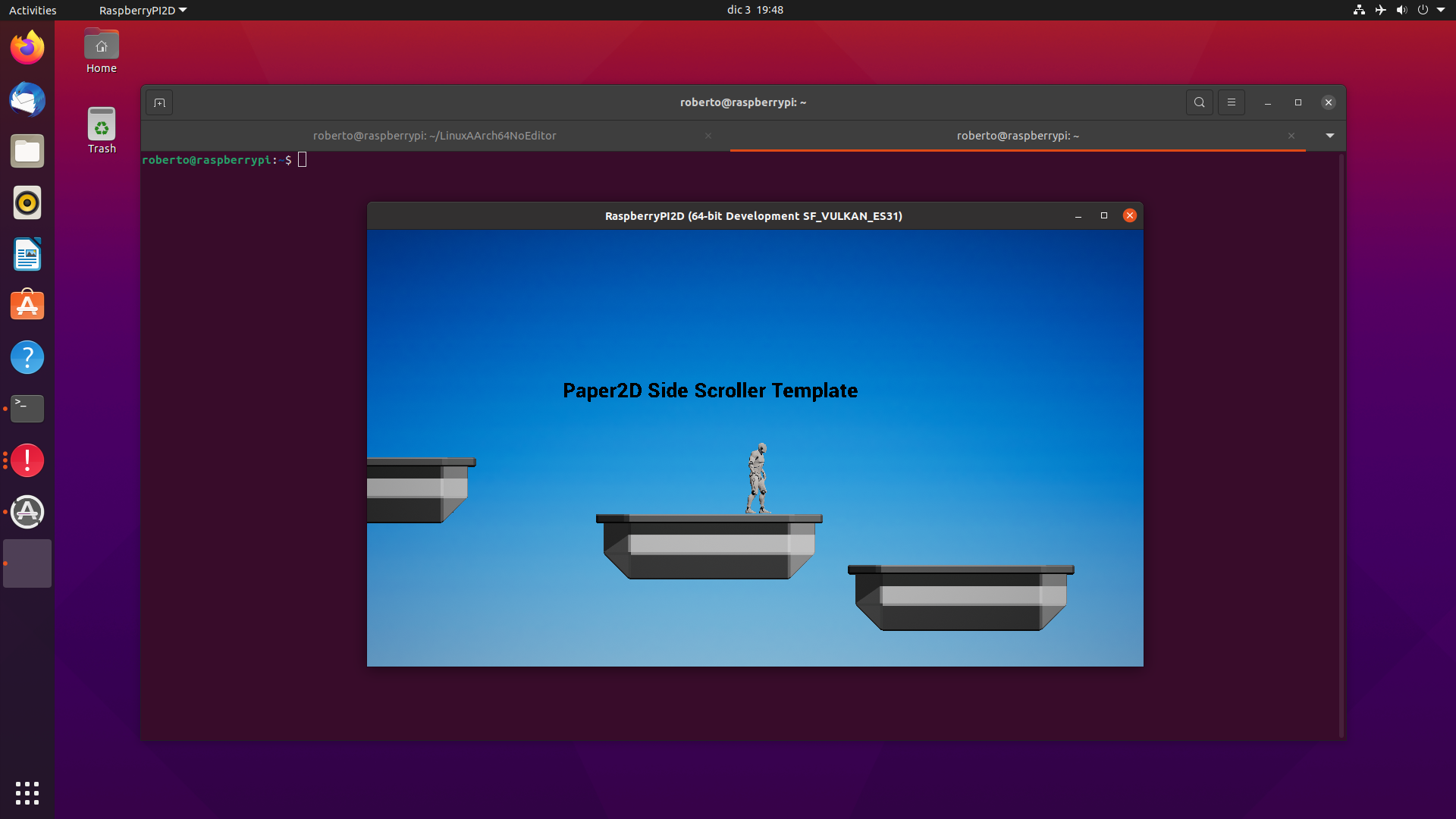Viewport: 1456px width, 819px height.
Task: Switch to the LinuxAArch64NoEditor terminal tab
Action: [x=435, y=136]
